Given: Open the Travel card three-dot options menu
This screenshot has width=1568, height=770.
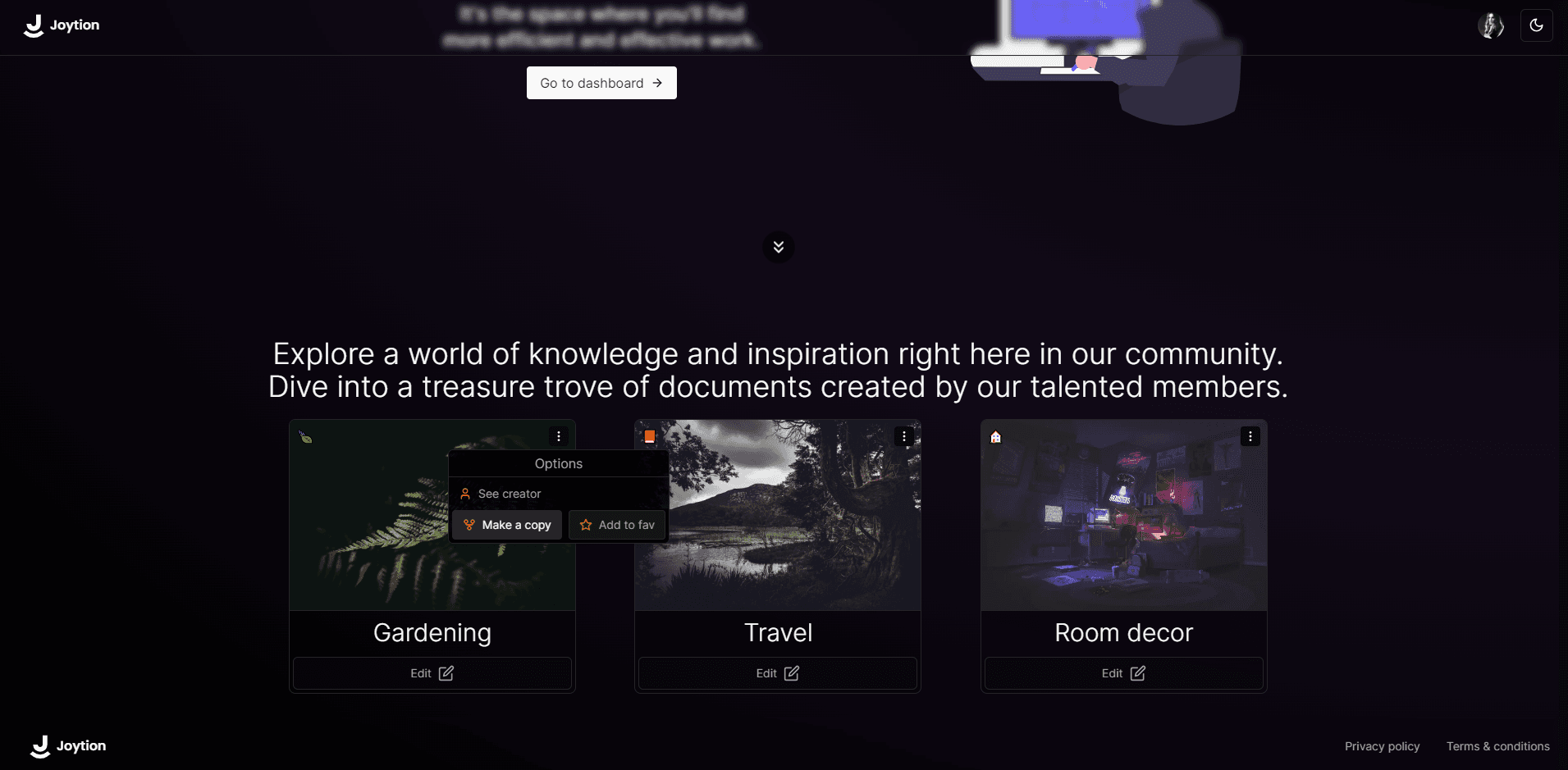Looking at the screenshot, I should [x=904, y=436].
